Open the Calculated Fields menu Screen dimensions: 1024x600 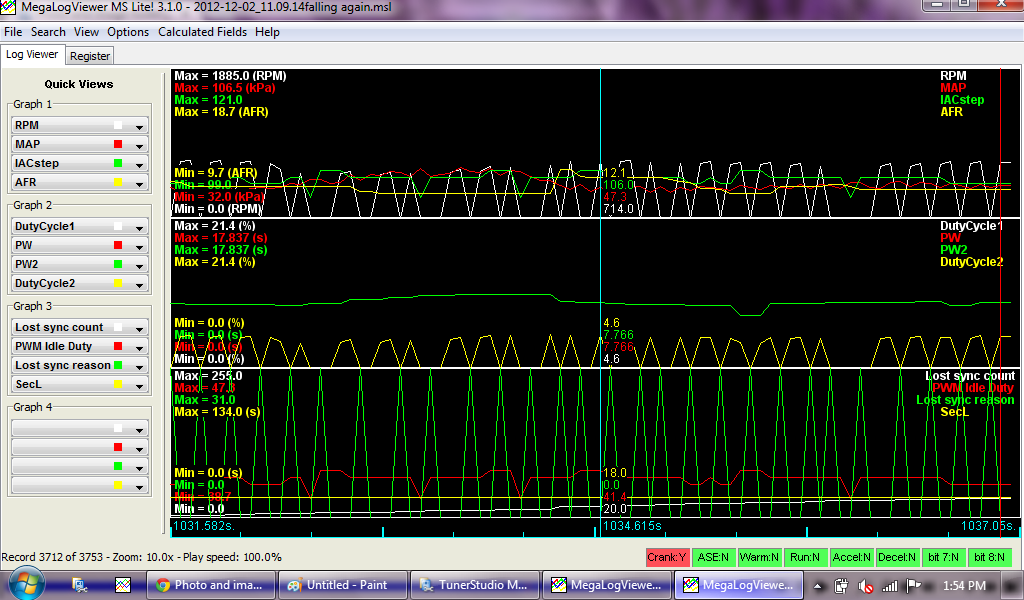coord(200,32)
